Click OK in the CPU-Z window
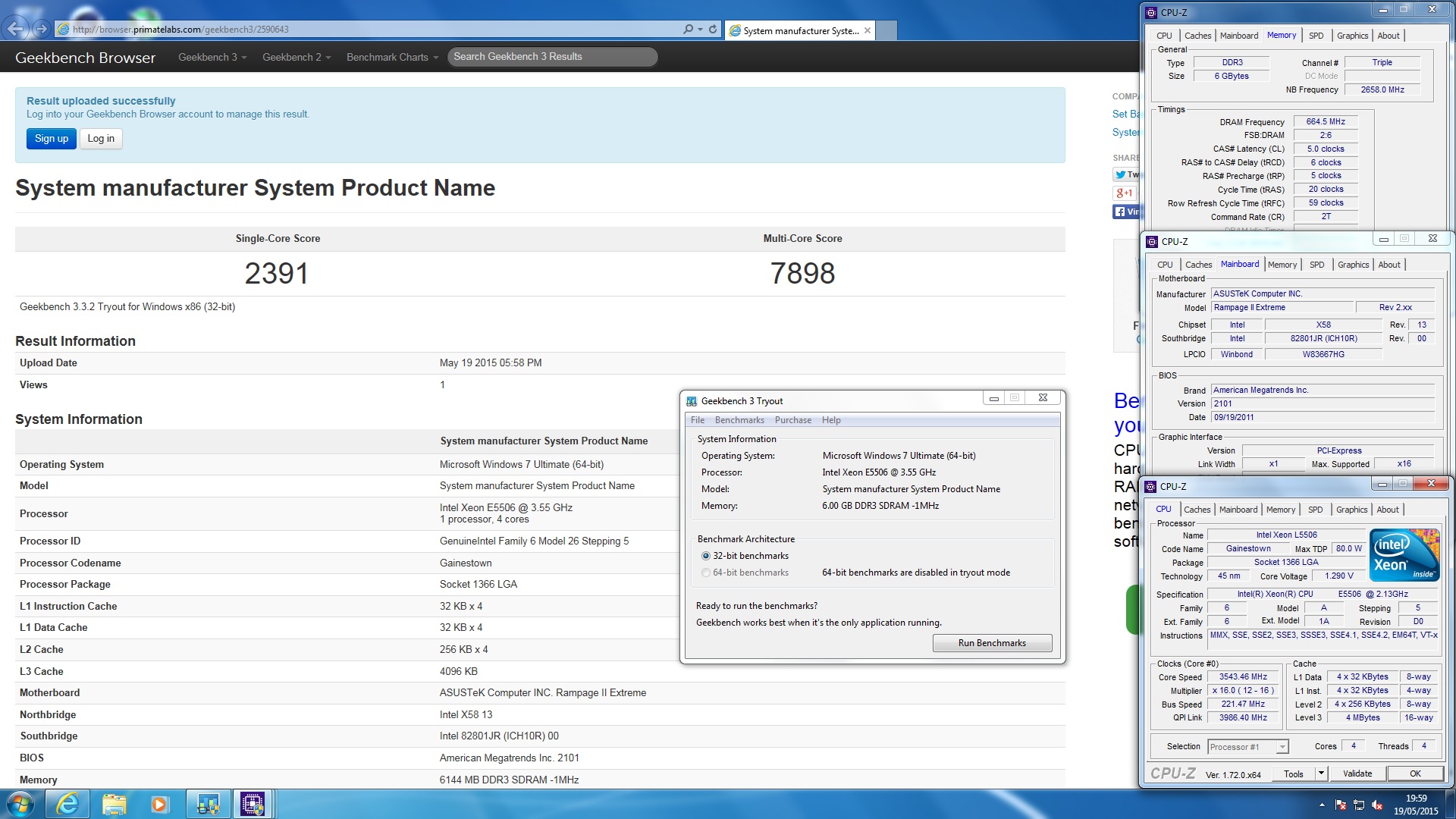This screenshot has height=819, width=1456. tap(1415, 773)
